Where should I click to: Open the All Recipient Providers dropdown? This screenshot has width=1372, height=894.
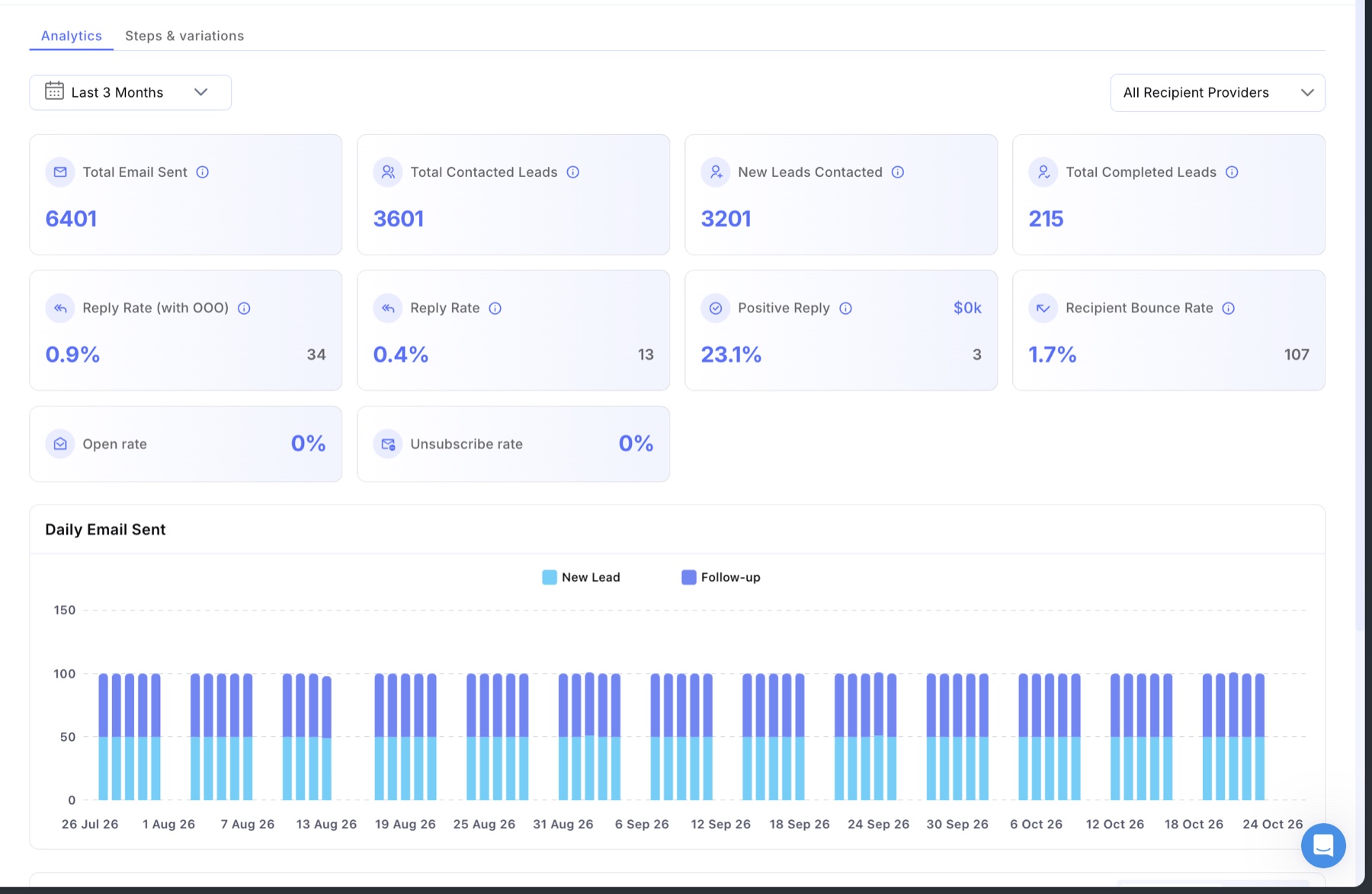point(1217,93)
